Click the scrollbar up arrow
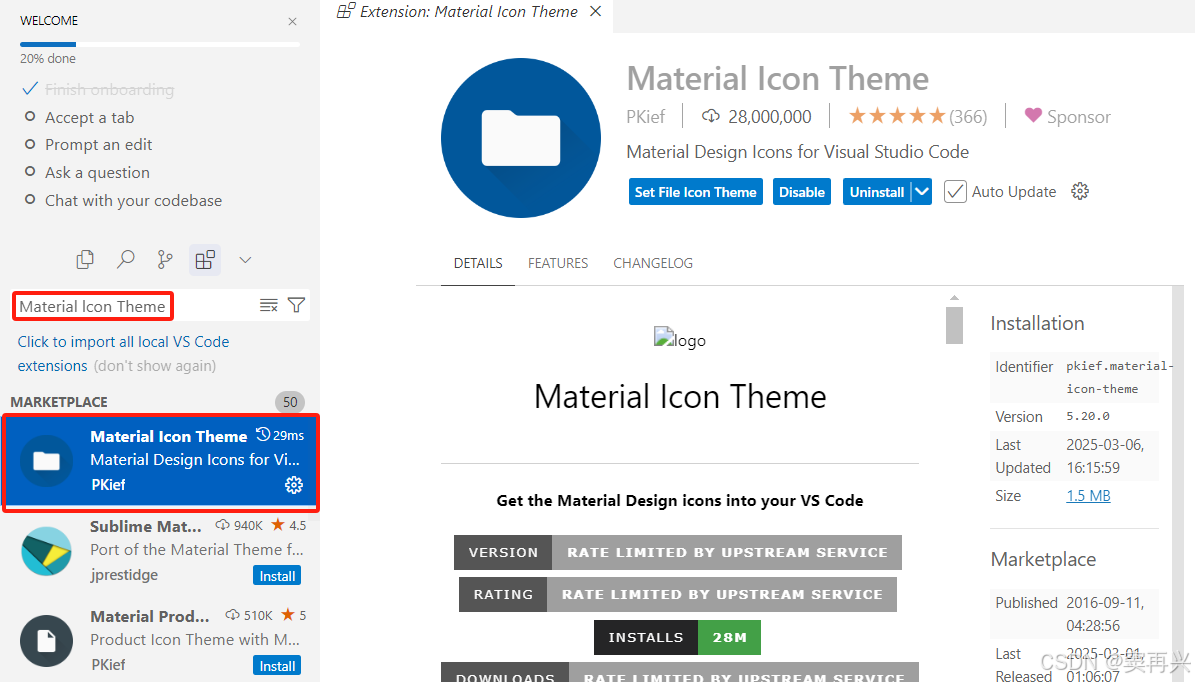1195x682 pixels. 954,298
